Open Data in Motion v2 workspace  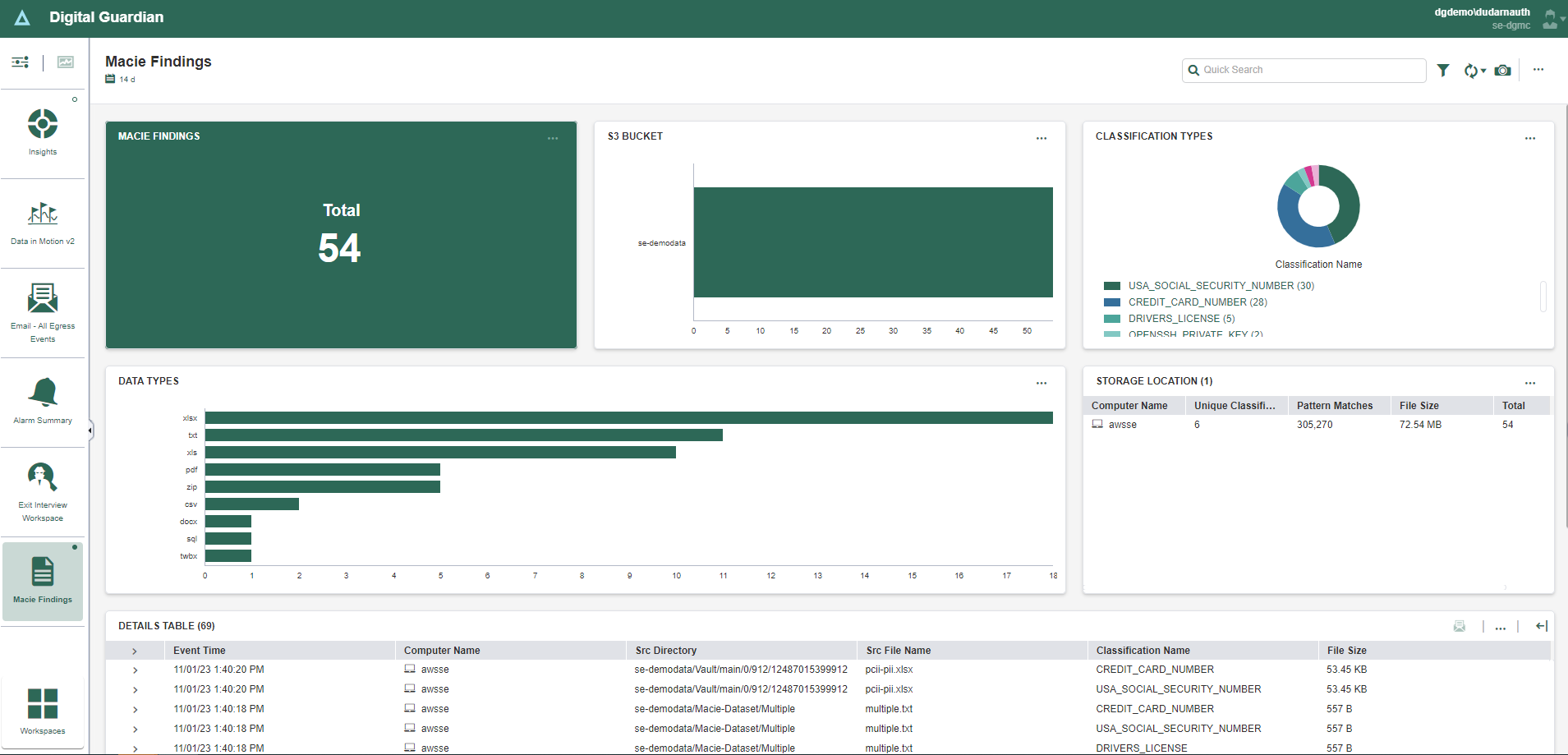point(43,215)
